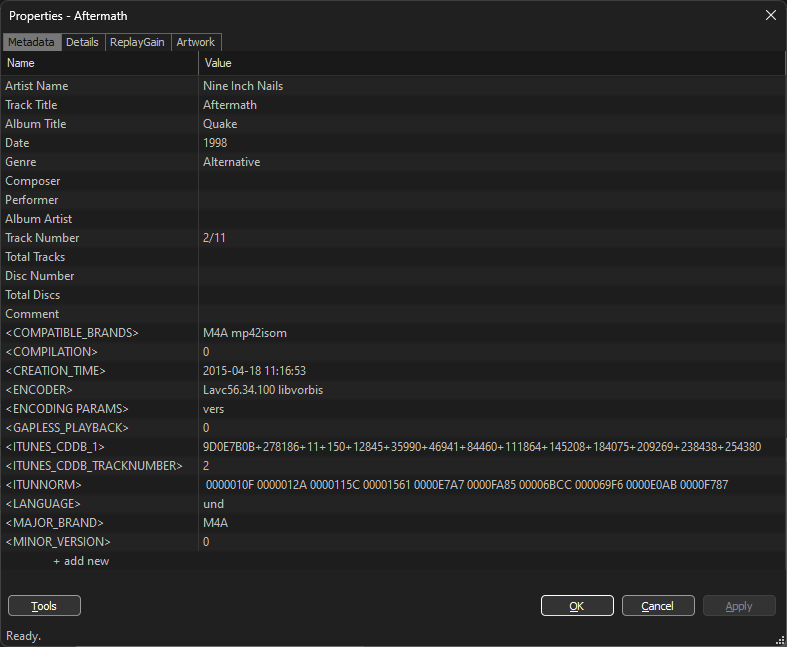Click the Value column header

tap(492, 63)
